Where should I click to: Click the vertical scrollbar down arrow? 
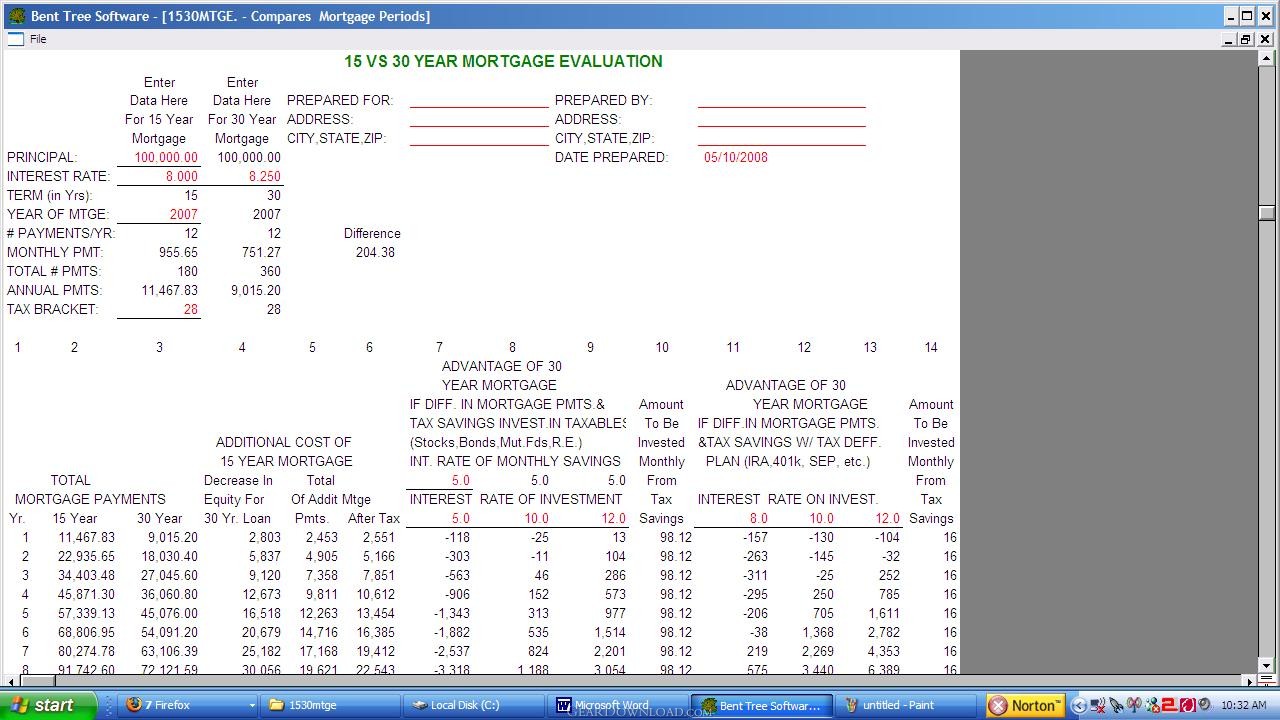coord(1267,665)
